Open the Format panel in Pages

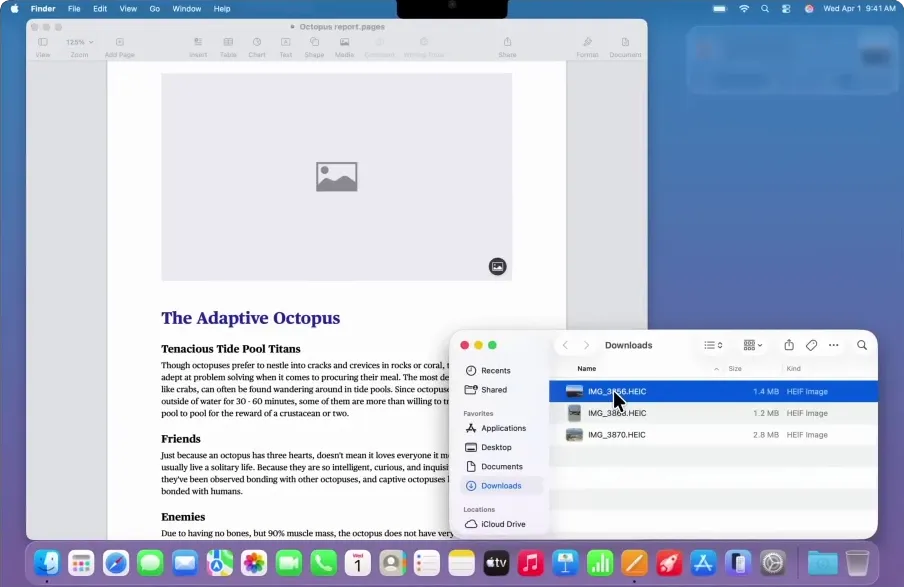click(x=587, y=47)
